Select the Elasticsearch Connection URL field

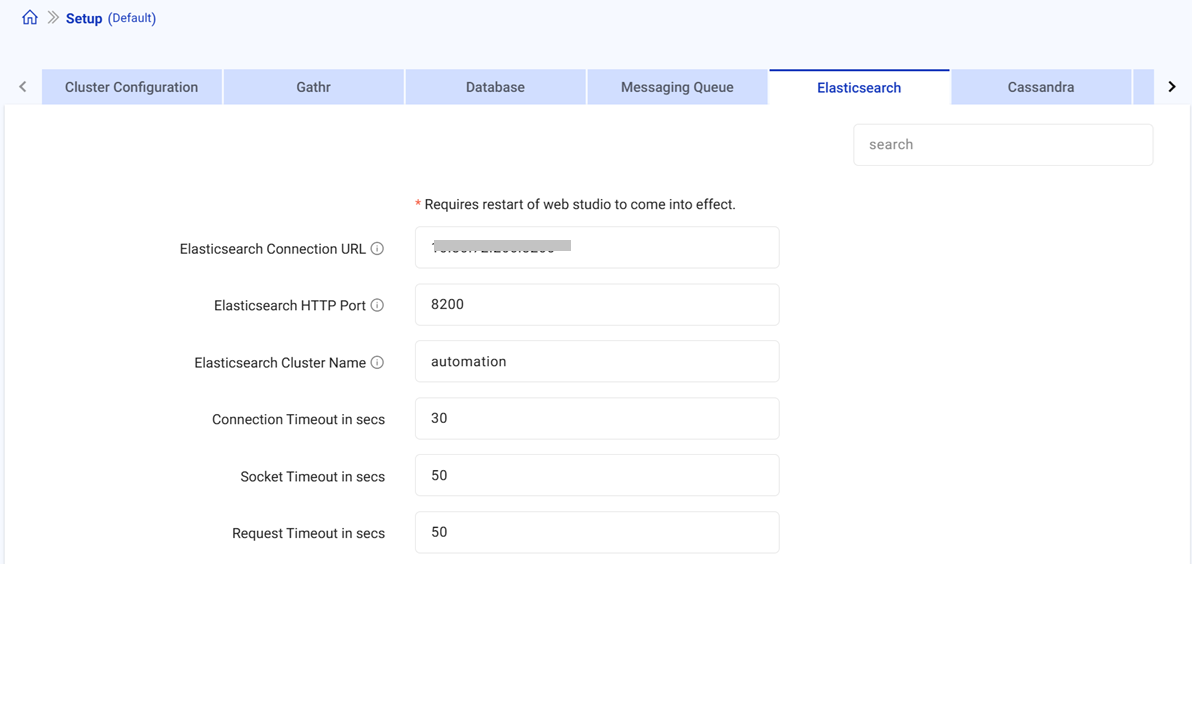click(x=597, y=247)
